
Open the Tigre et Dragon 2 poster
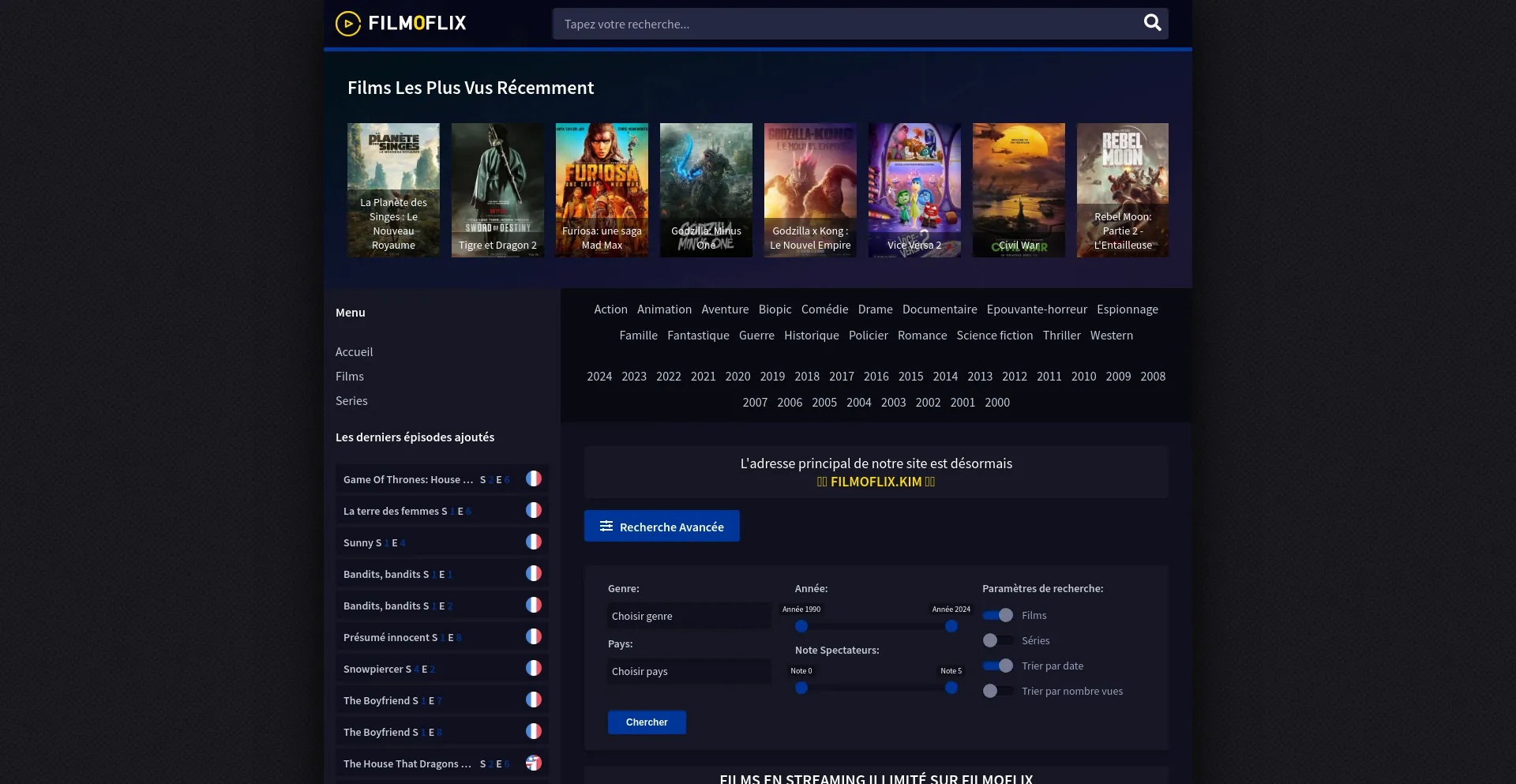point(497,189)
